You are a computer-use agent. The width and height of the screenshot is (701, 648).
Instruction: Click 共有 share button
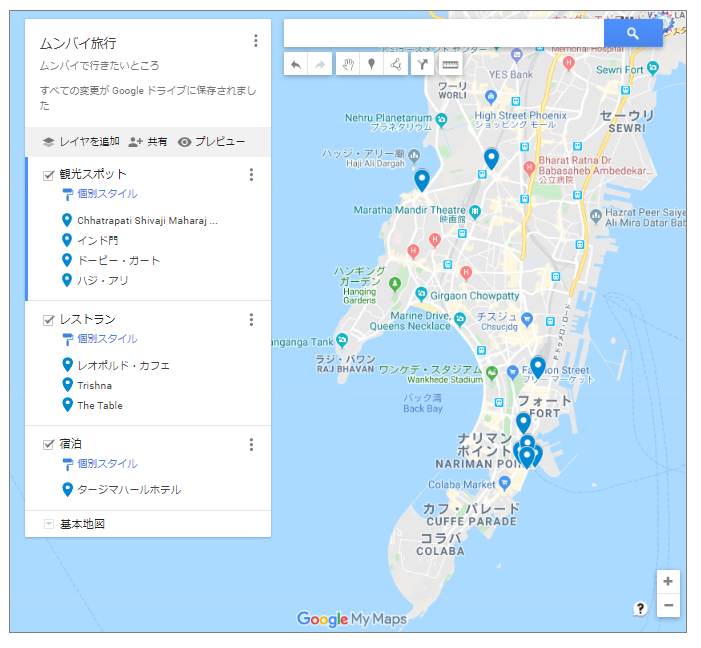(x=148, y=142)
